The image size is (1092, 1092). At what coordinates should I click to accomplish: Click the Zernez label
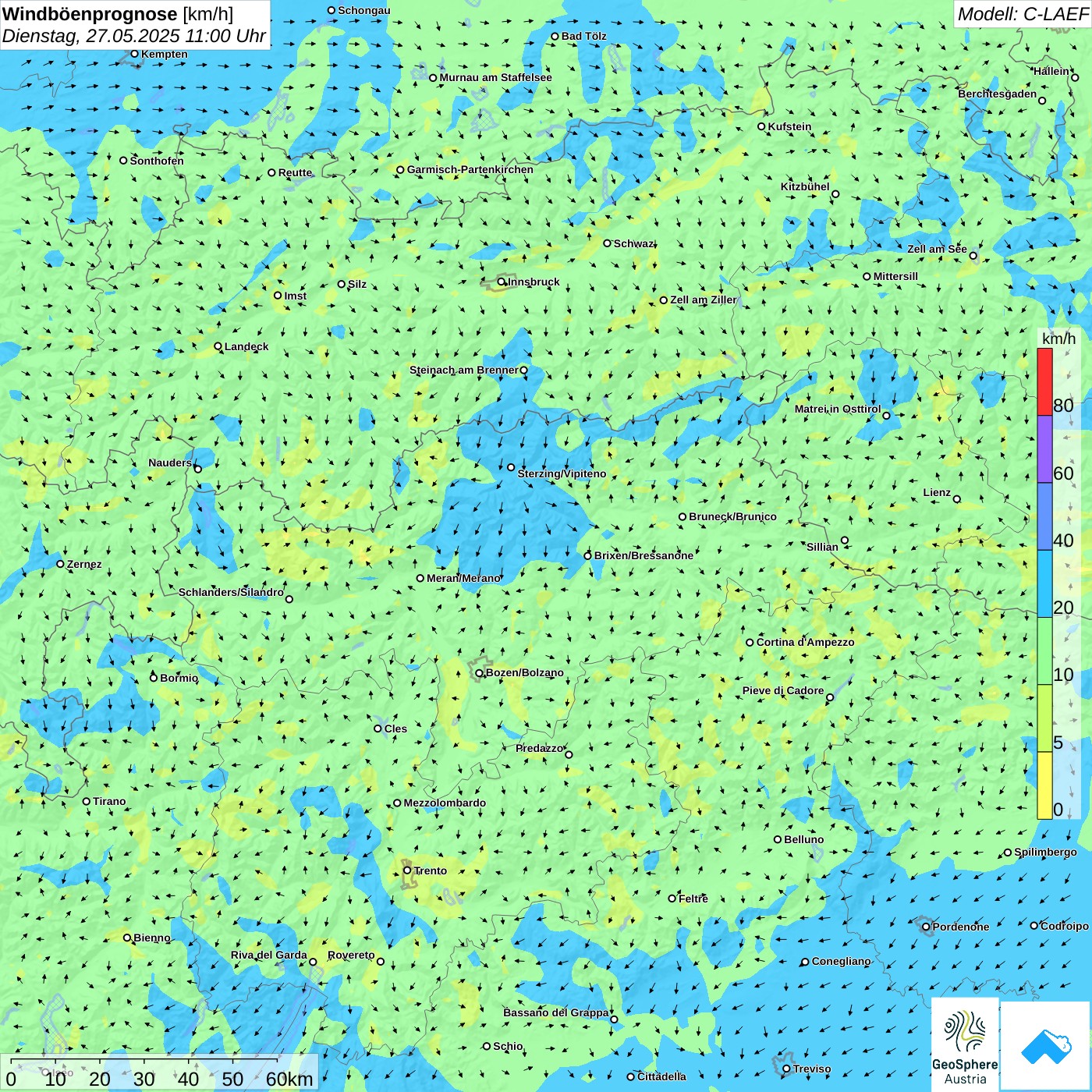click(84, 564)
